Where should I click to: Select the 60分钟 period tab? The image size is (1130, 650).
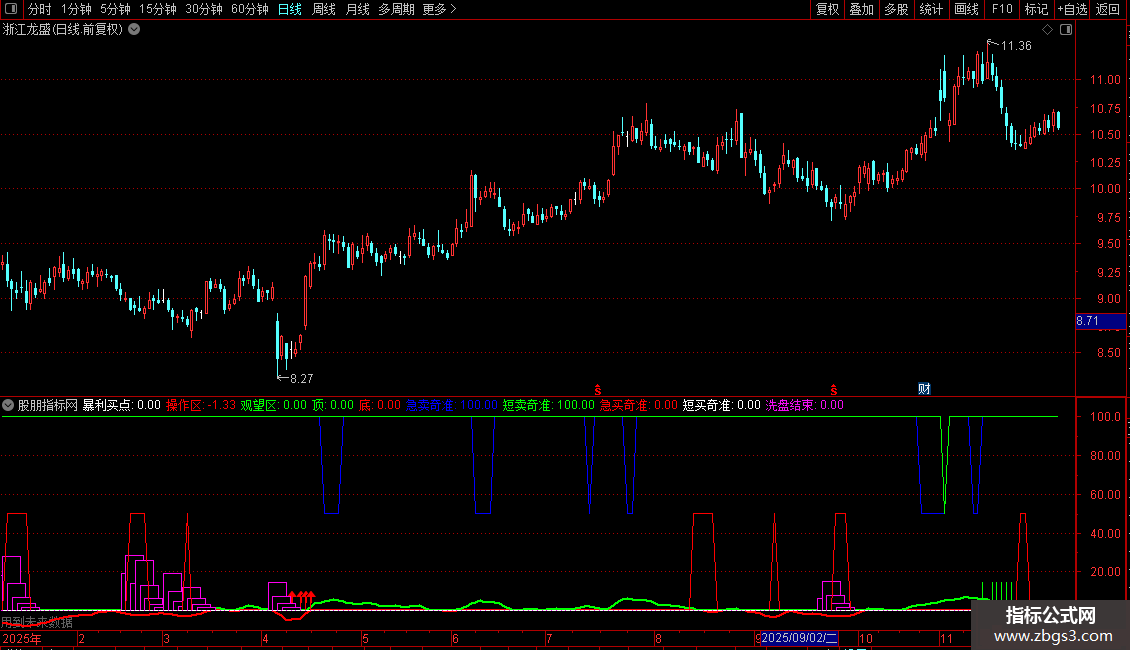point(249,9)
